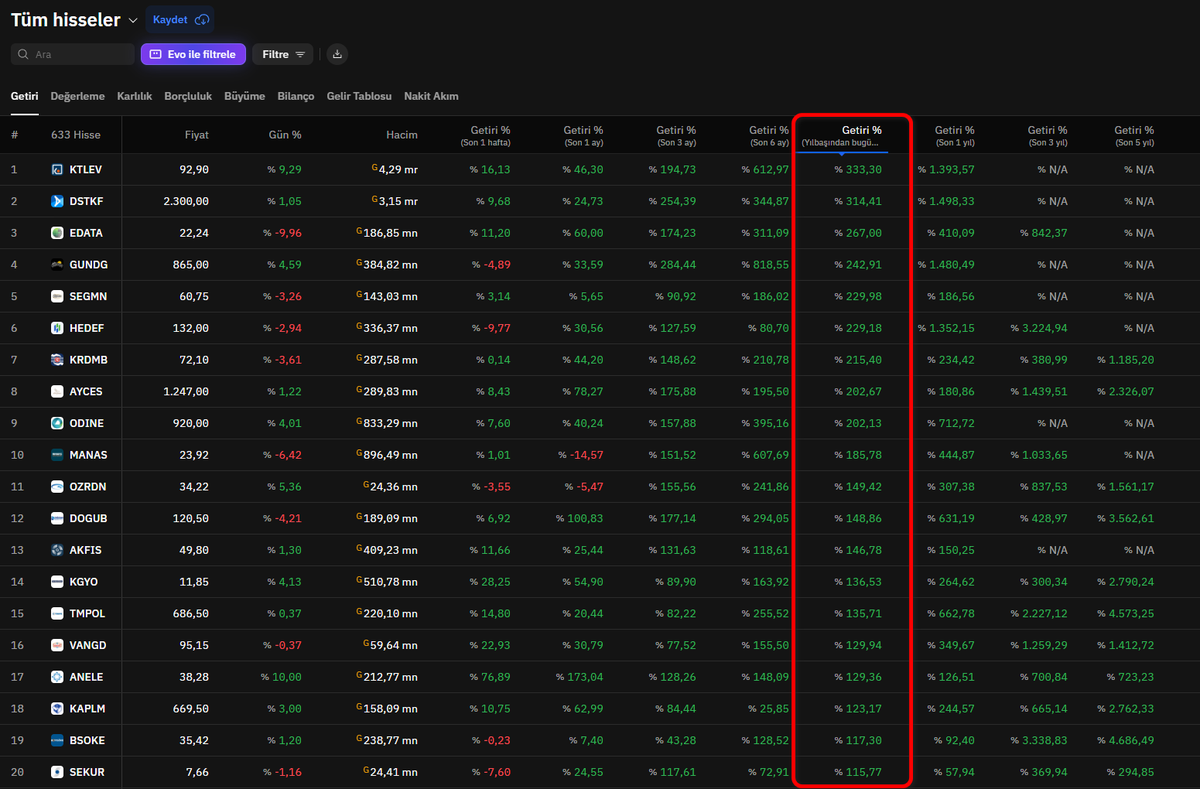Open the Karlılık tab
The width and height of the screenshot is (1200, 789).
135,96
